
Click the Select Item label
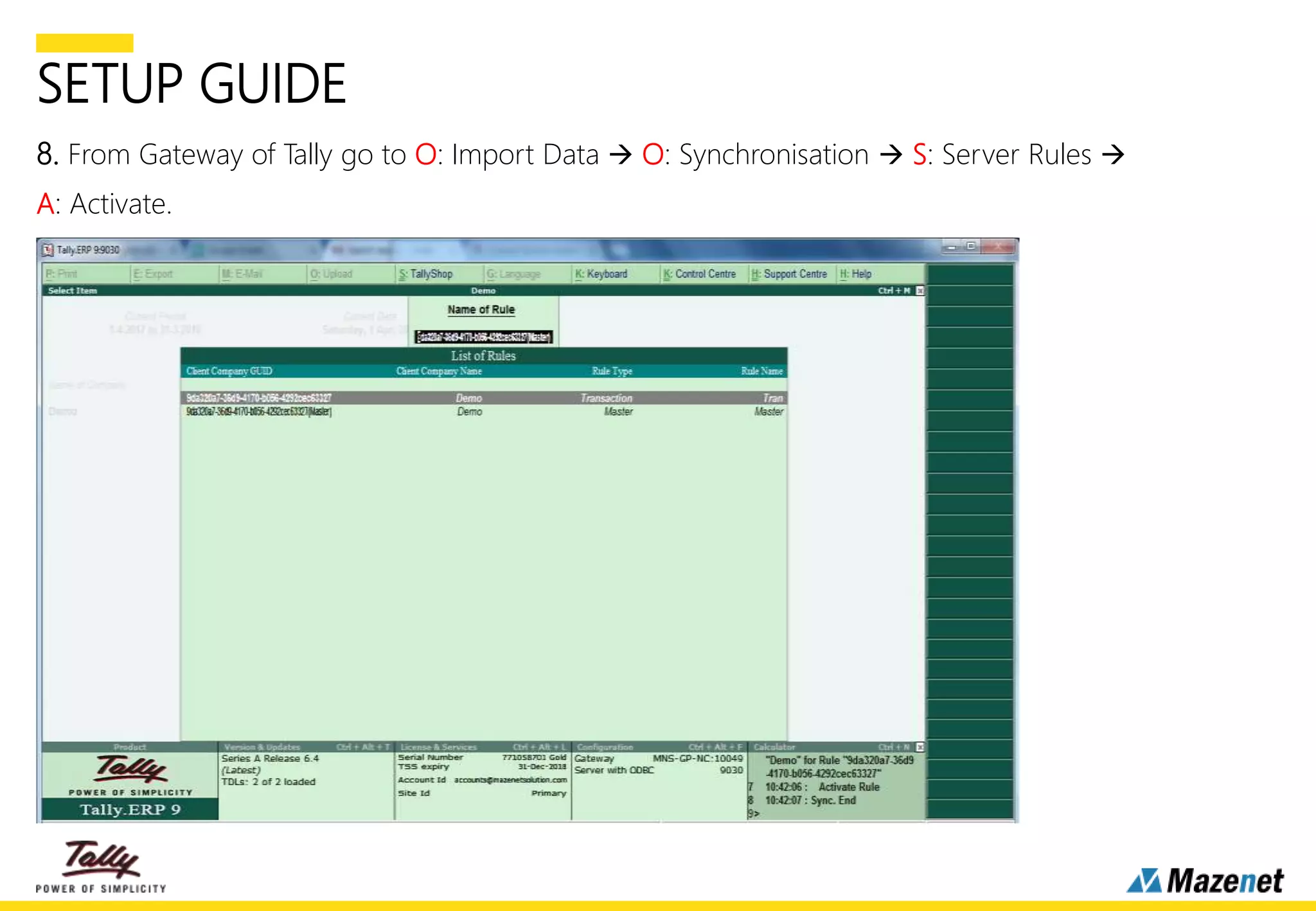point(73,291)
